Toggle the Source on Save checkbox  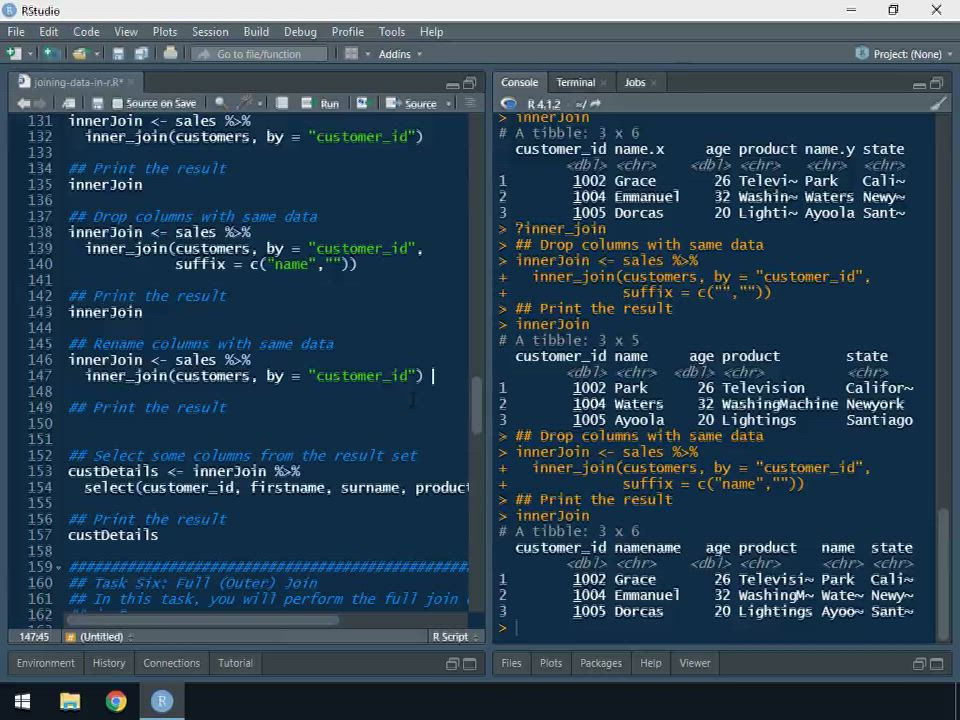[118, 103]
